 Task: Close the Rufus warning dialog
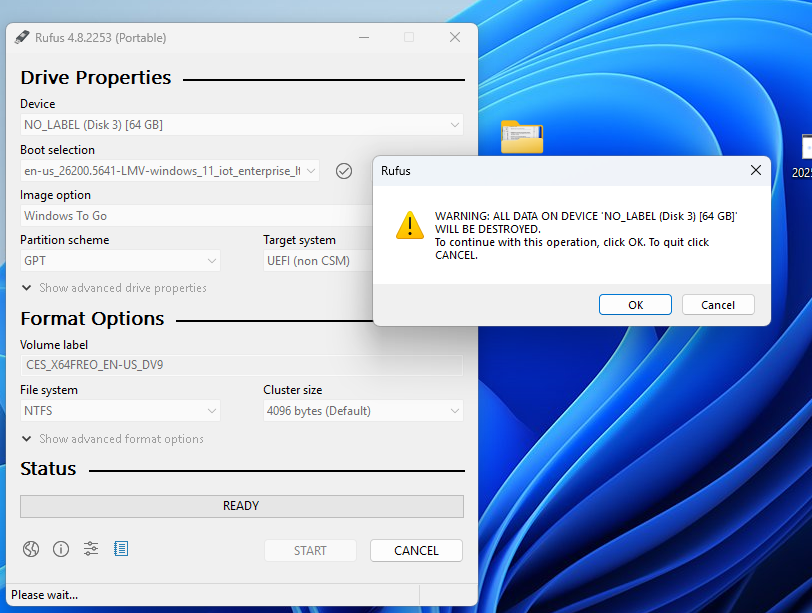[x=756, y=170]
